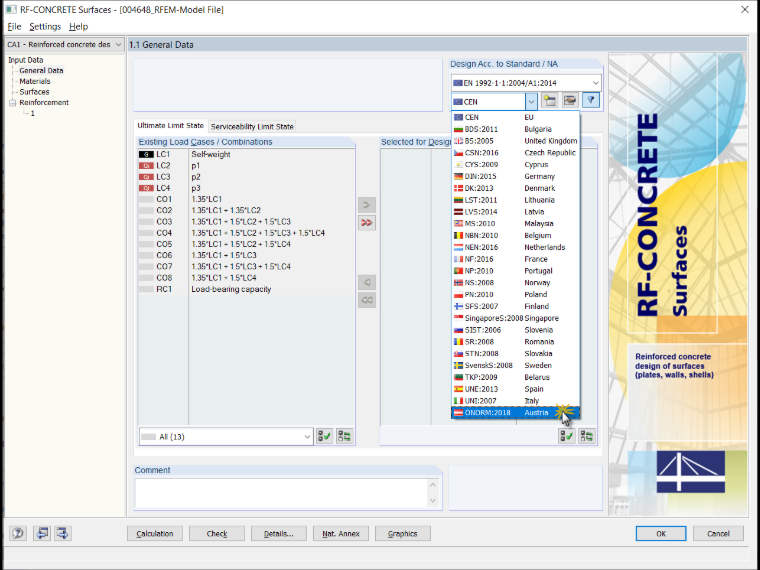The image size is (760, 570).
Task: Pick UNE:2013 Spain annex
Action: (515, 389)
